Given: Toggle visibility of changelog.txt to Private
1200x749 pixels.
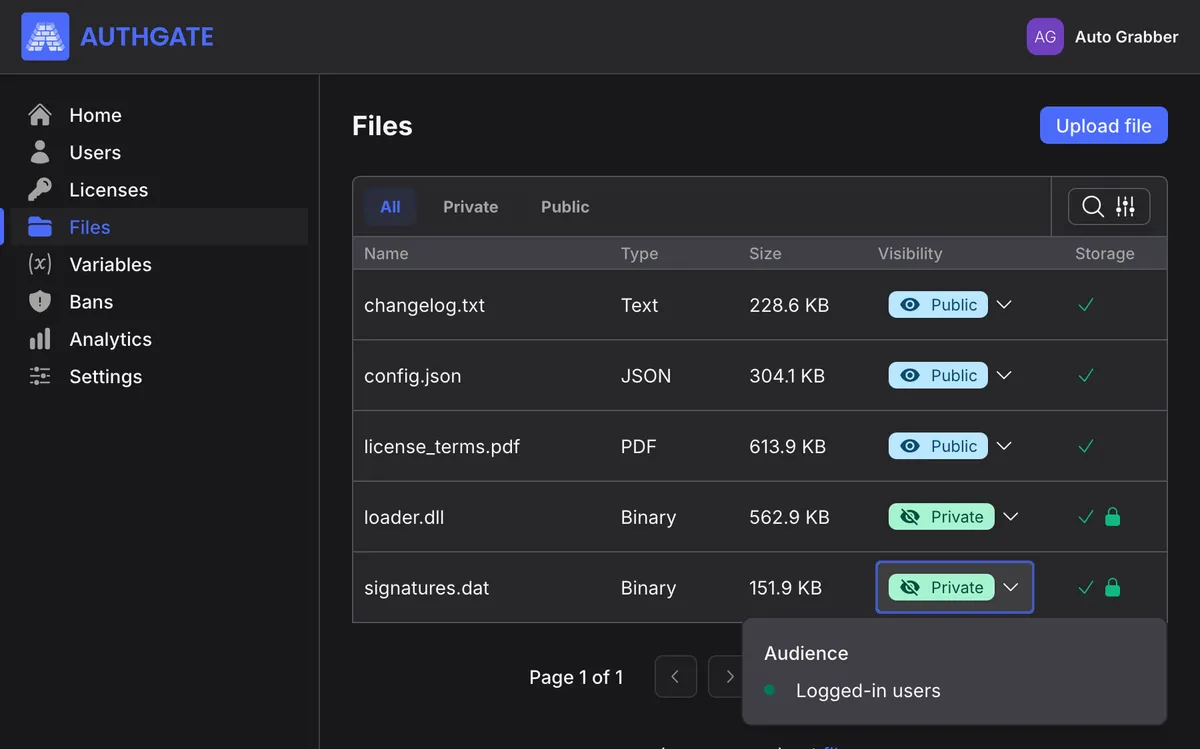Looking at the screenshot, I should click(x=937, y=304).
